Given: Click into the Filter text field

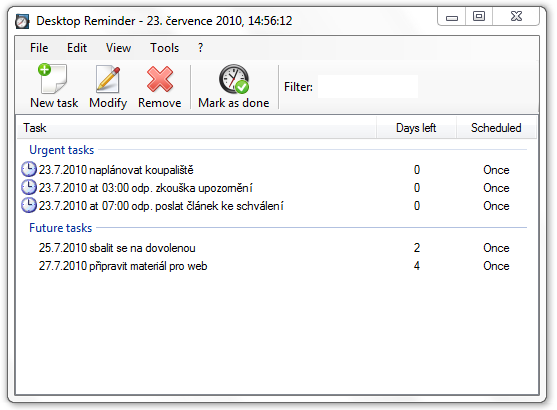Looking at the screenshot, I should (368, 86).
